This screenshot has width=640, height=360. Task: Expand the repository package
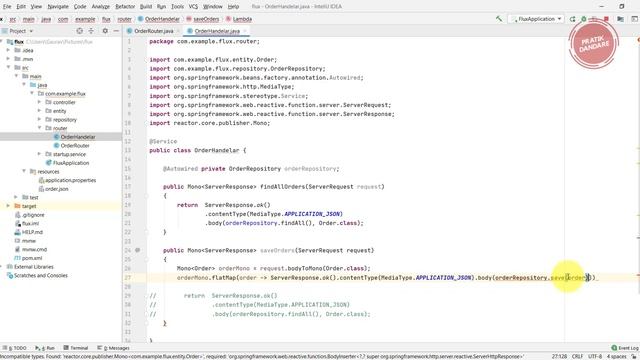tap(40, 120)
